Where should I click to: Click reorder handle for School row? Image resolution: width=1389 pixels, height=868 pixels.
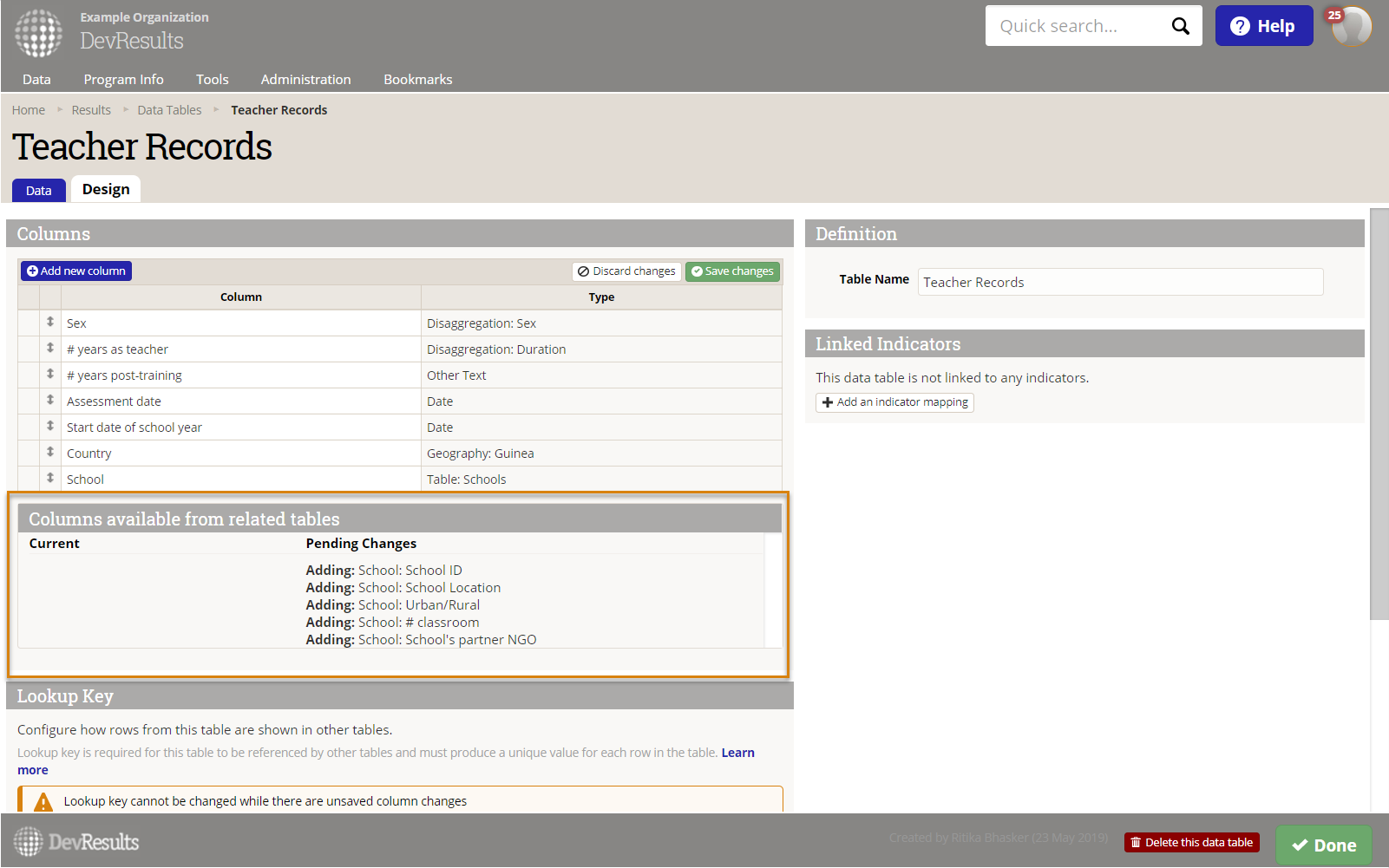pos(50,479)
